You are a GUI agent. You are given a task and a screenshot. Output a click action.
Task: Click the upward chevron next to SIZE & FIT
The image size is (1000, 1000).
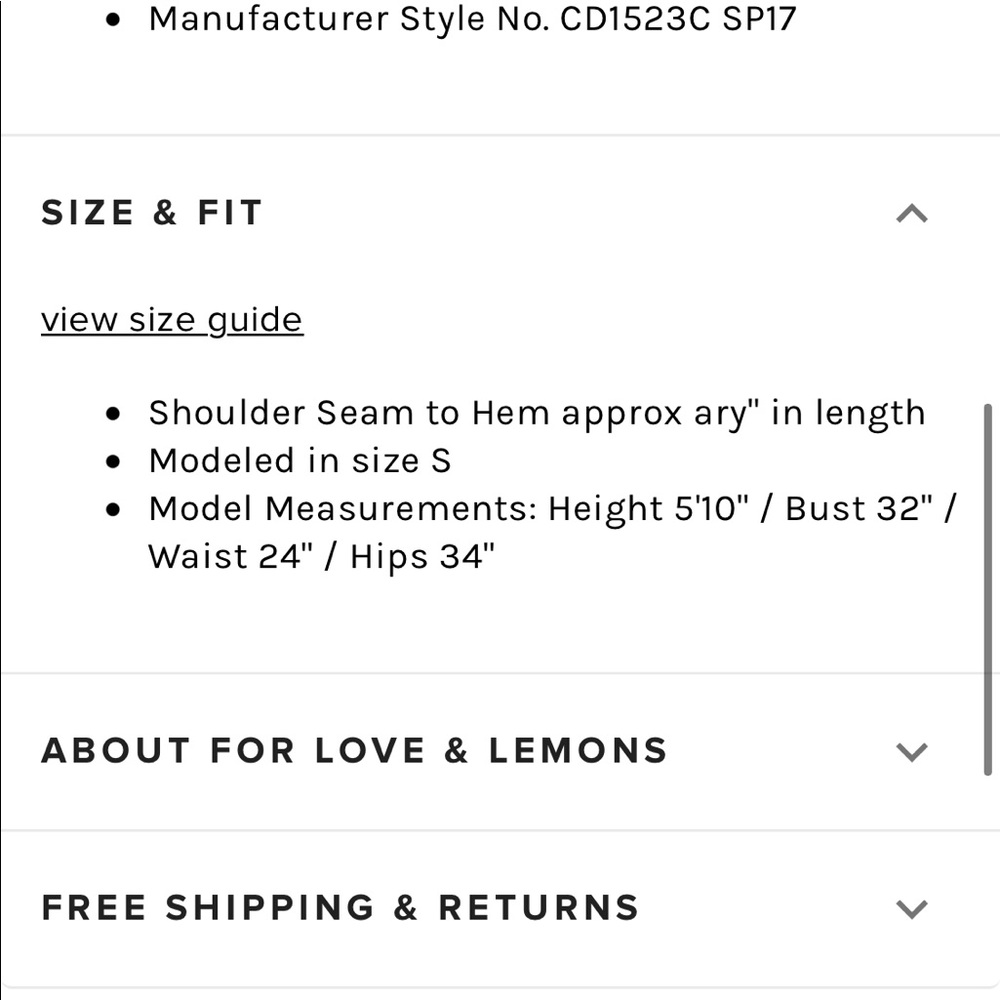pyautogui.click(x=911, y=212)
